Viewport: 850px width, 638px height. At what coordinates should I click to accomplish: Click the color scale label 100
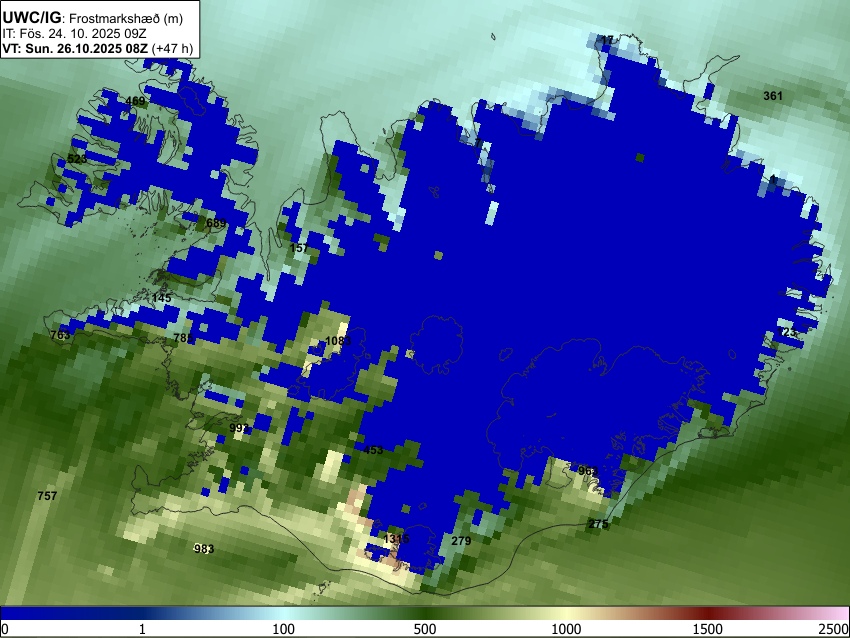click(x=284, y=629)
